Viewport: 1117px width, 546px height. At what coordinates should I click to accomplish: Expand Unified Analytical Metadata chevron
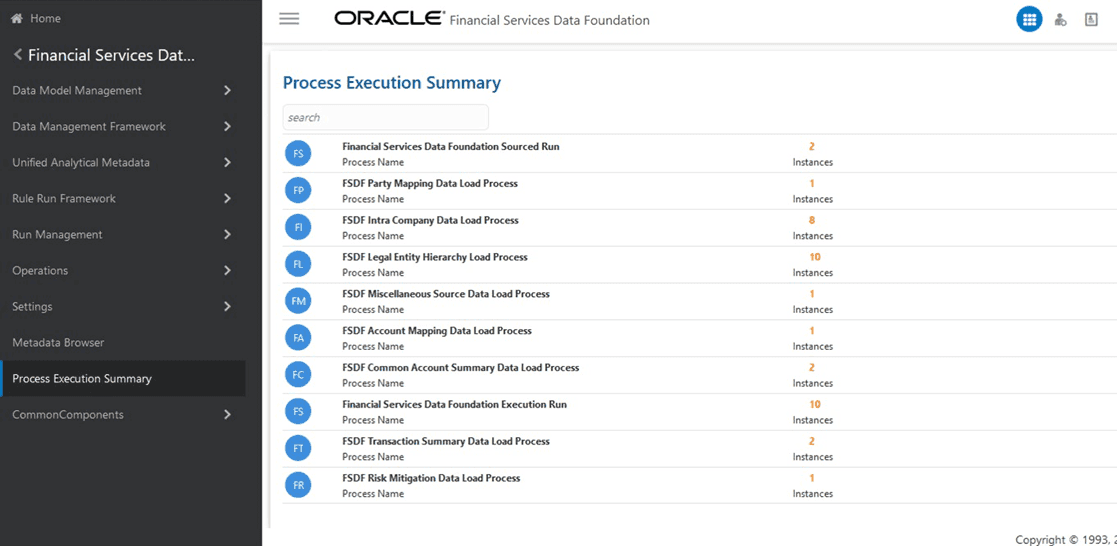227,163
